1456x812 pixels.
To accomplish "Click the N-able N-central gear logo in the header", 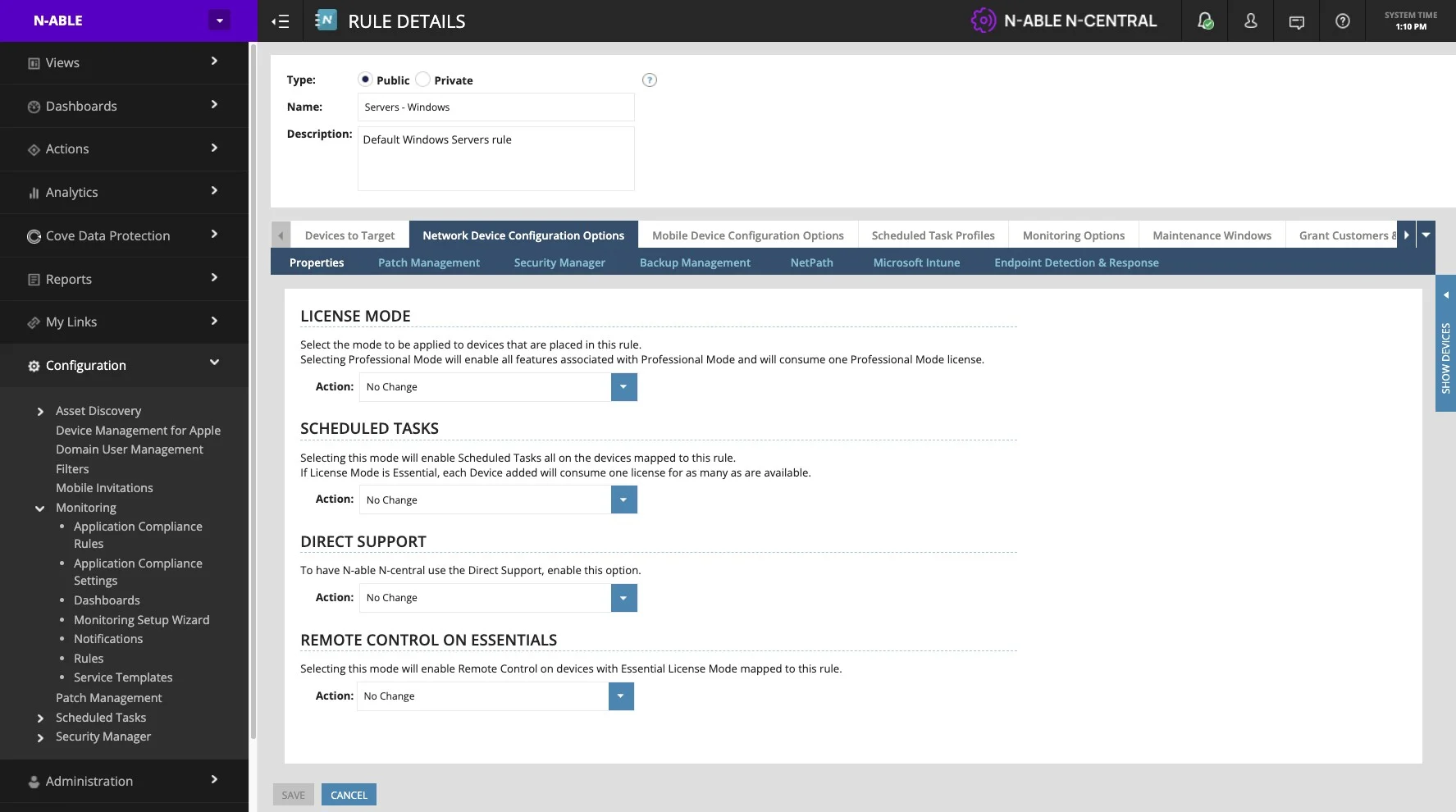I will pyautogui.click(x=984, y=21).
